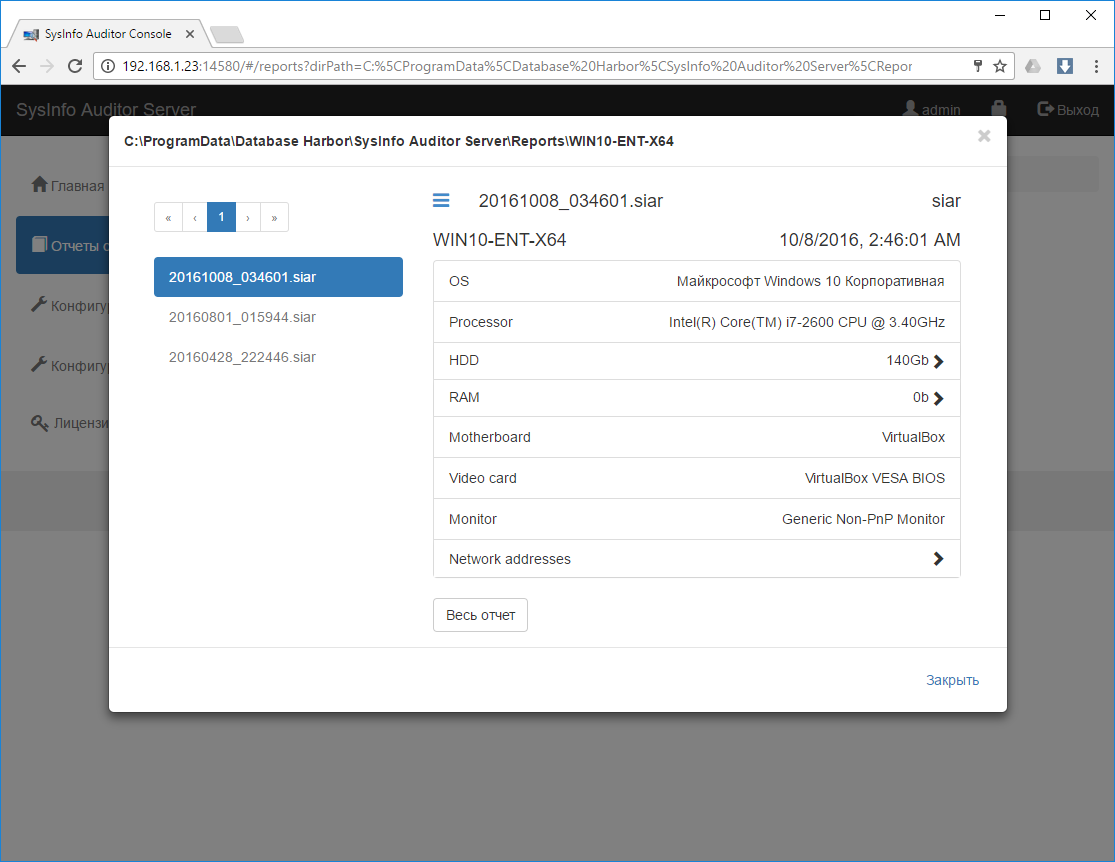Open Отчеты in the sidebar
Image resolution: width=1115 pixels, height=862 pixels.
(x=63, y=245)
